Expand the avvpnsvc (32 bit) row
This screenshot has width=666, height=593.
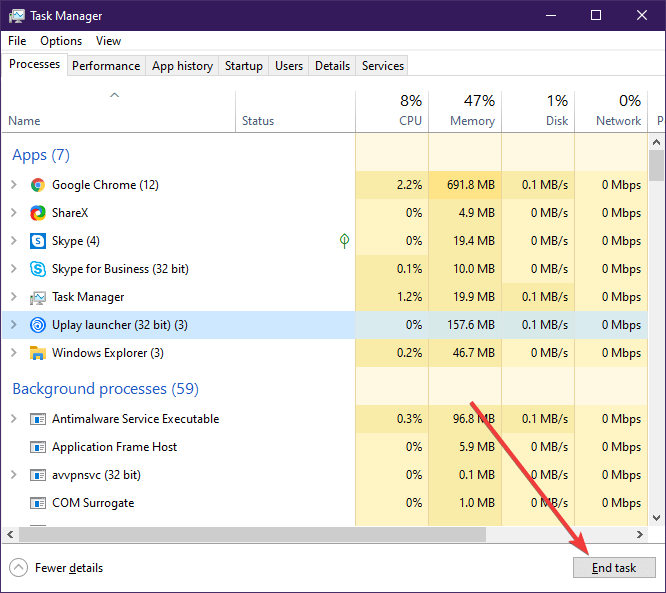click(14, 475)
